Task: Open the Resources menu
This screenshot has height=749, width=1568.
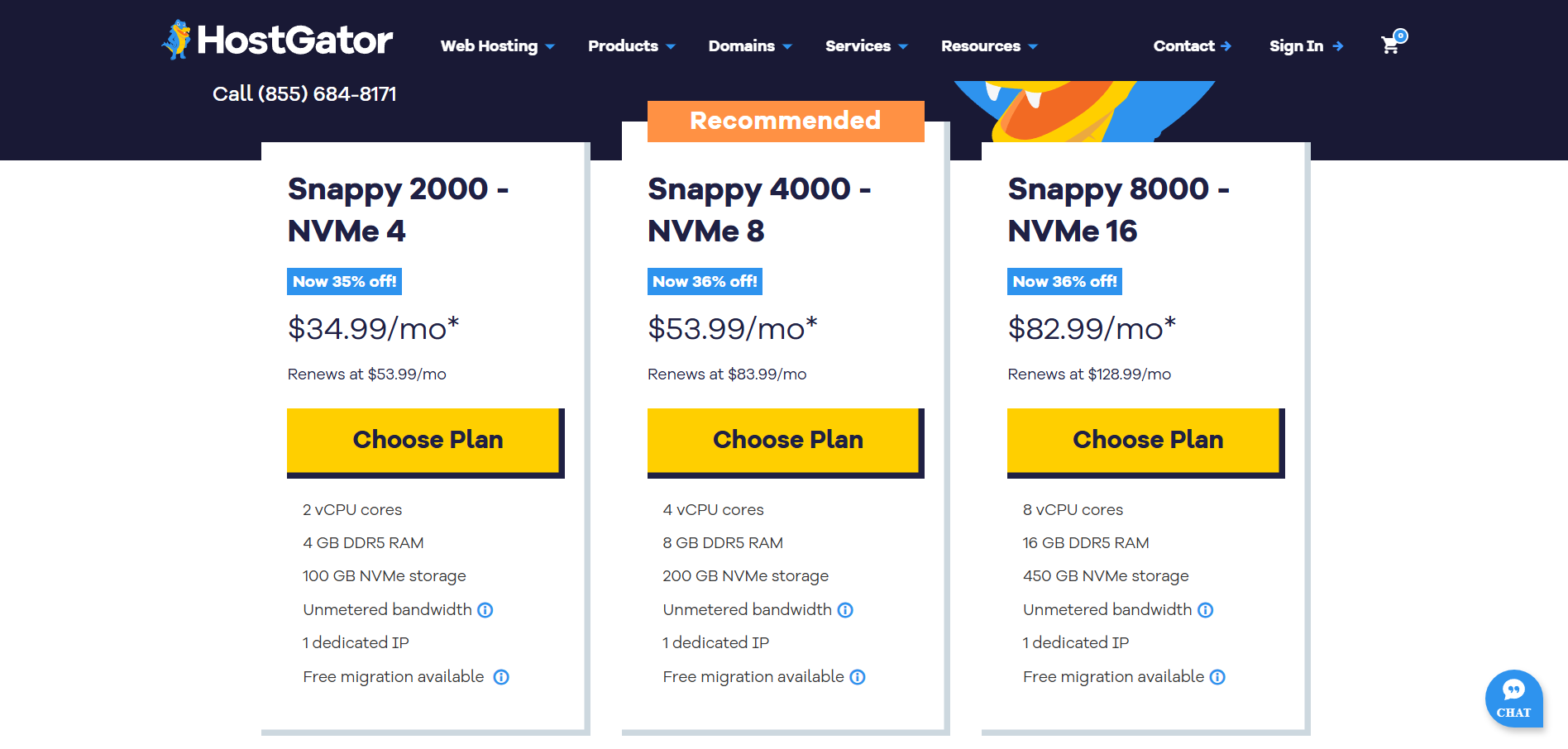Action: coord(988,46)
